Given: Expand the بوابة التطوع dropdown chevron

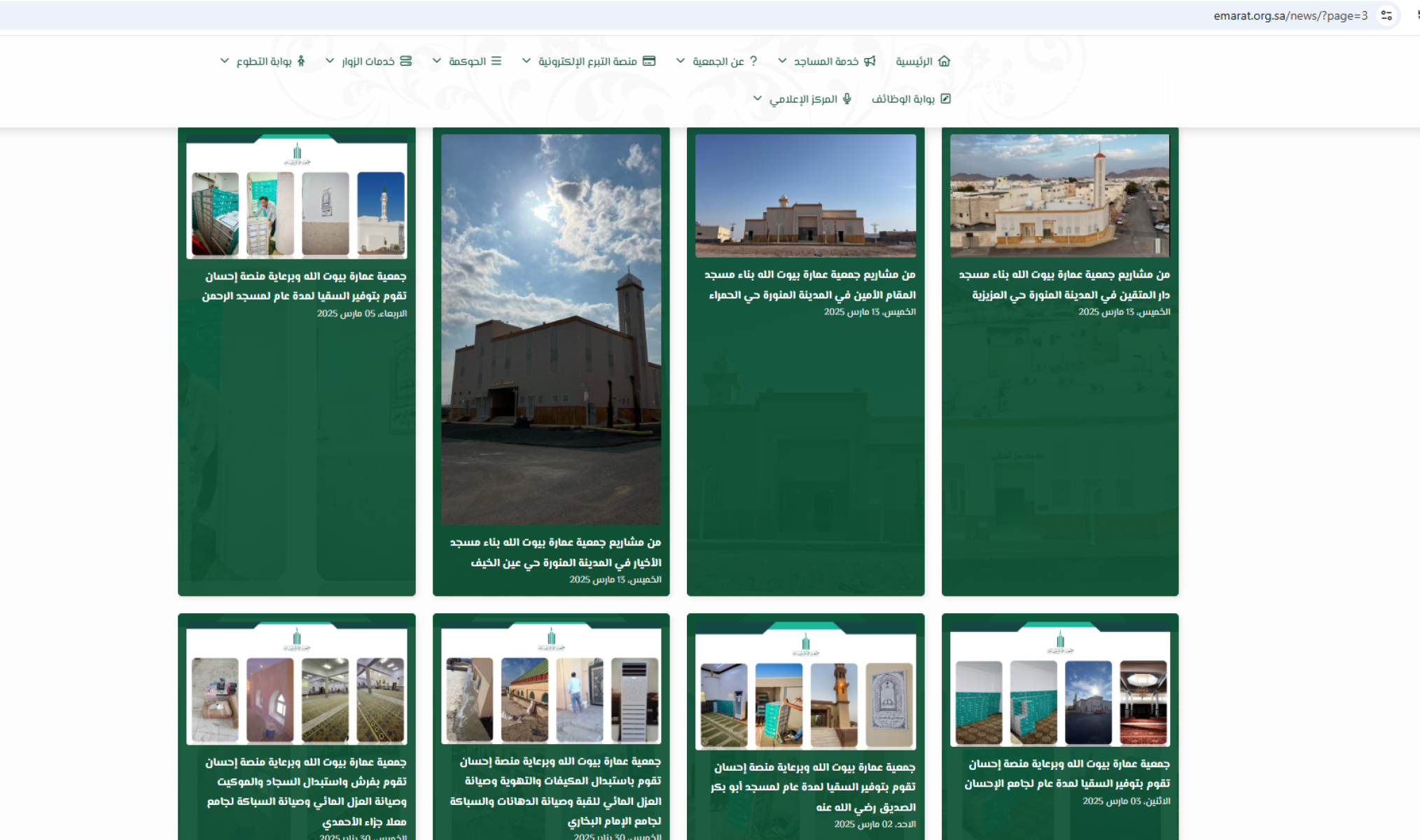Looking at the screenshot, I should 224,61.
